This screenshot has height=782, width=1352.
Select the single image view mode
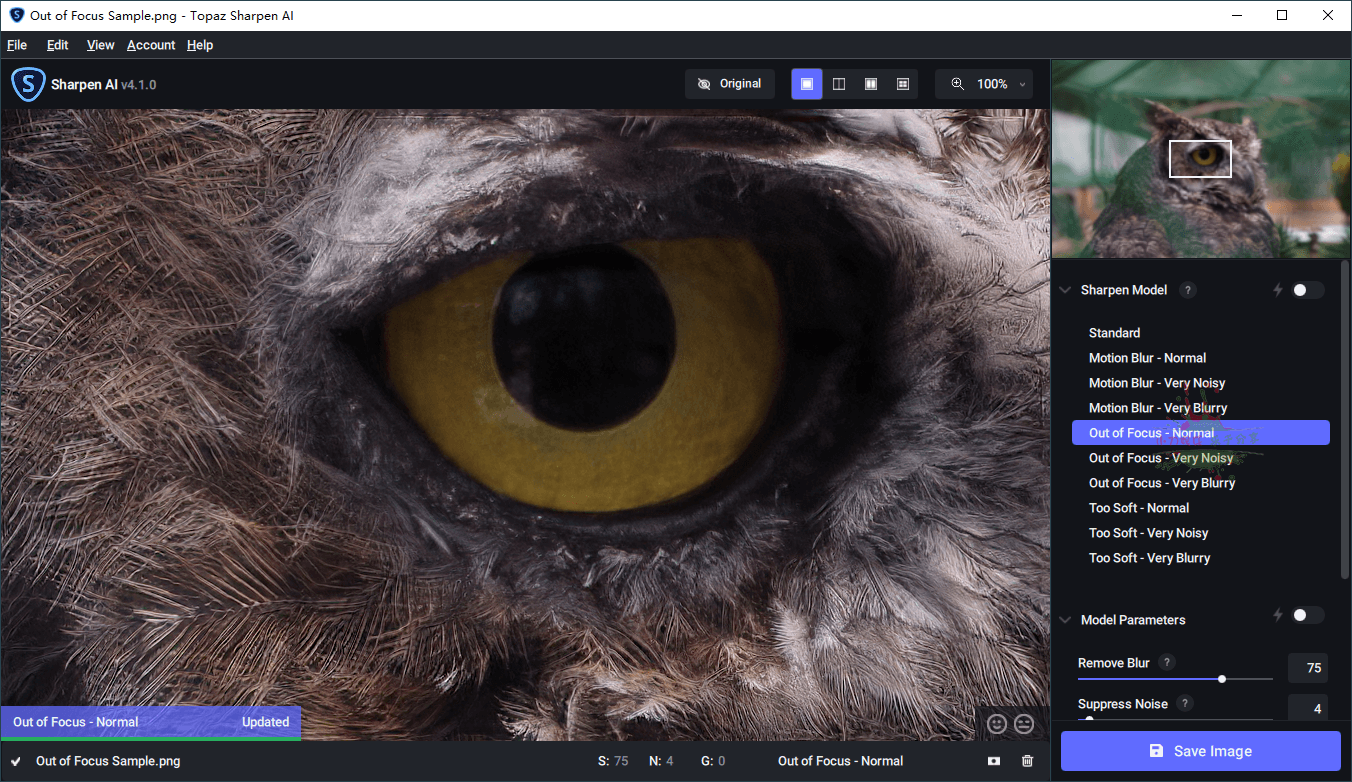point(807,84)
